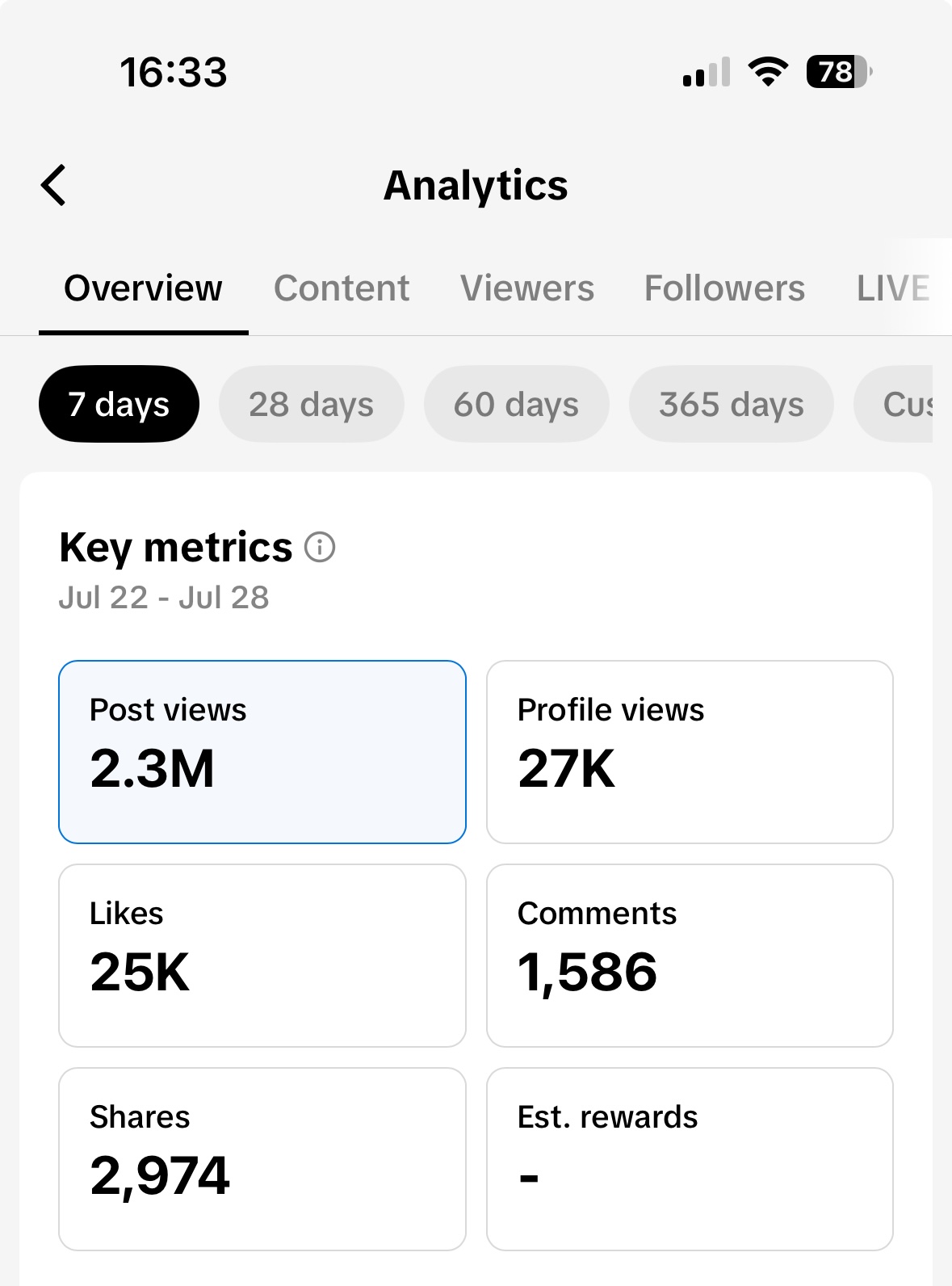Tap the battery level indicator
Viewport: 952px width, 1286px height.
tap(839, 72)
